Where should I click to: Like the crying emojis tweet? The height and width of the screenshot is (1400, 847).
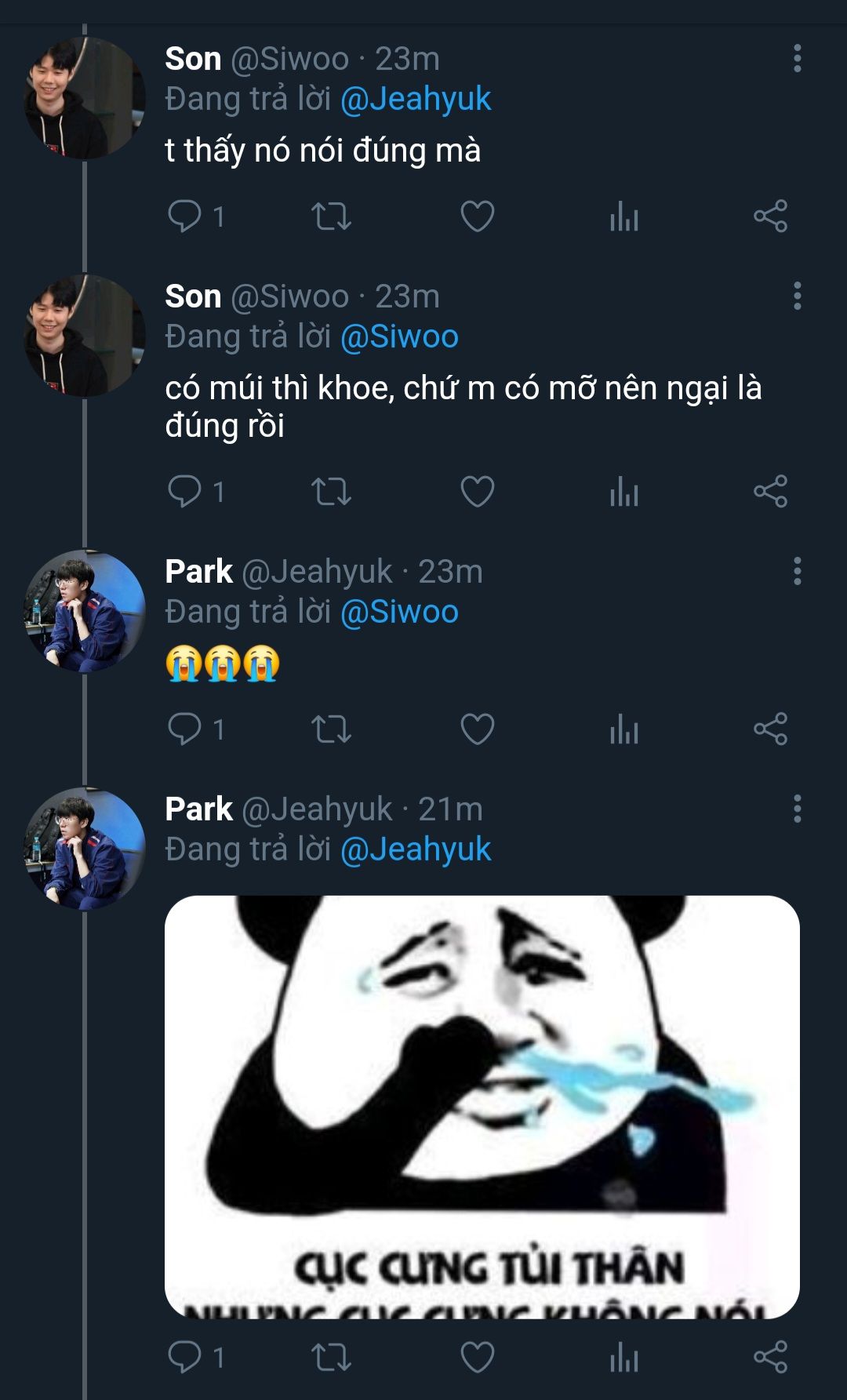477,729
